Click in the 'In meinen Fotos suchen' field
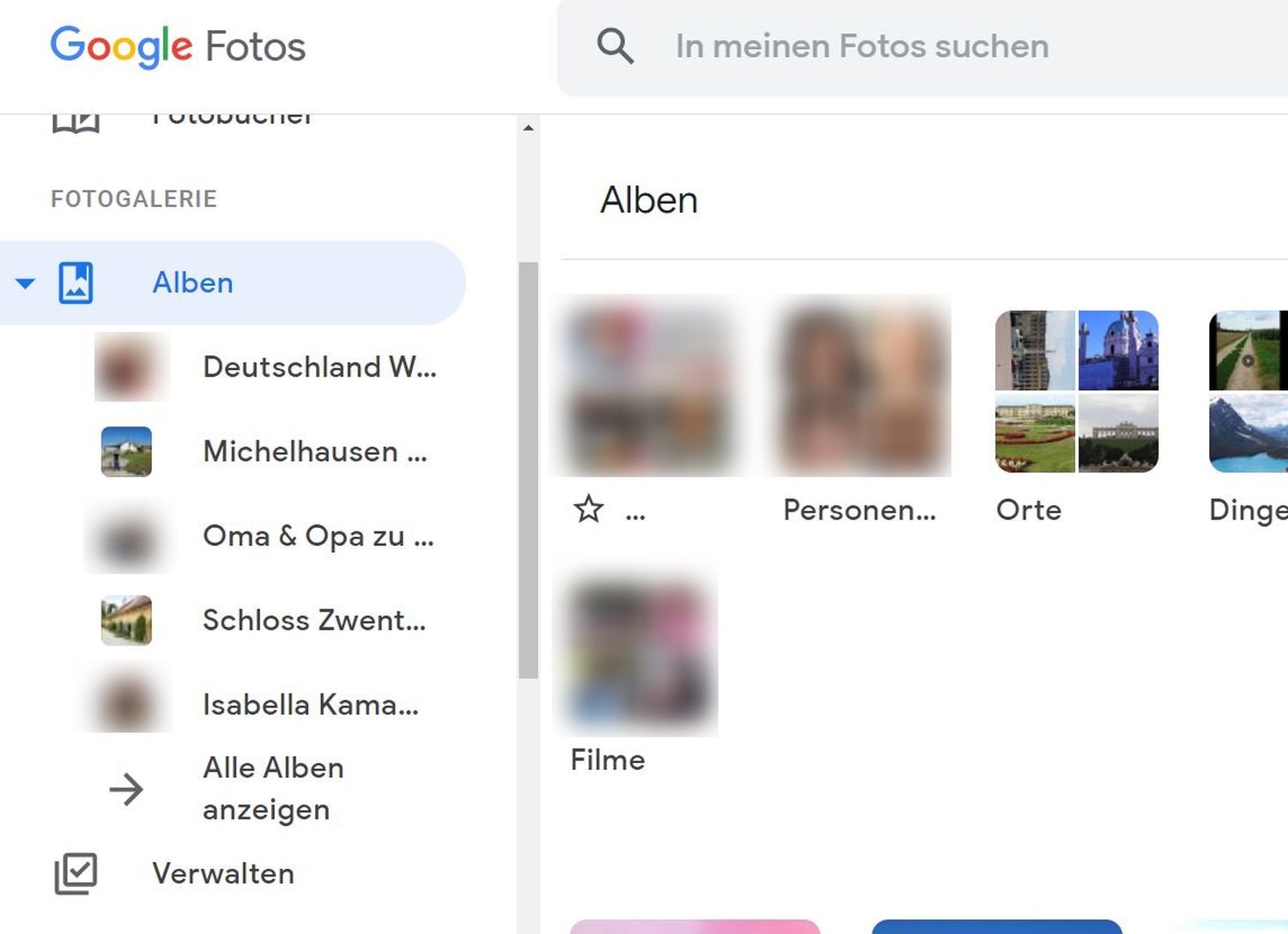The height and width of the screenshot is (934, 1288). (945, 46)
